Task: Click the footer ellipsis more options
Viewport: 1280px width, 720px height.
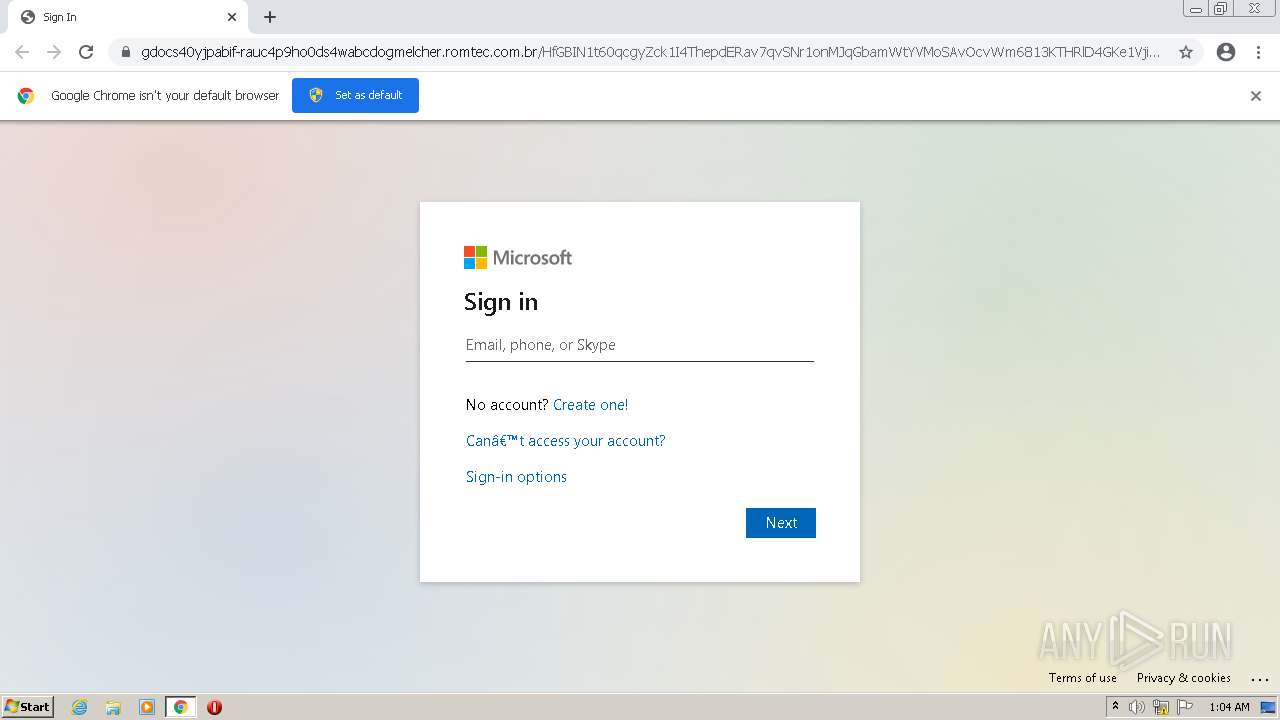Action: tap(1260, 679)
